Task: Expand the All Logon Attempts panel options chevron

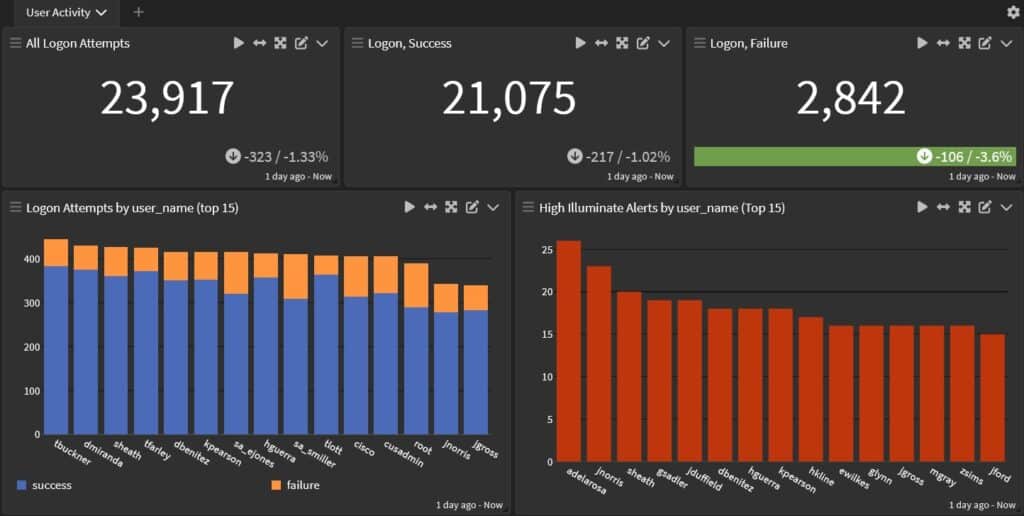Action: [322, 43]
